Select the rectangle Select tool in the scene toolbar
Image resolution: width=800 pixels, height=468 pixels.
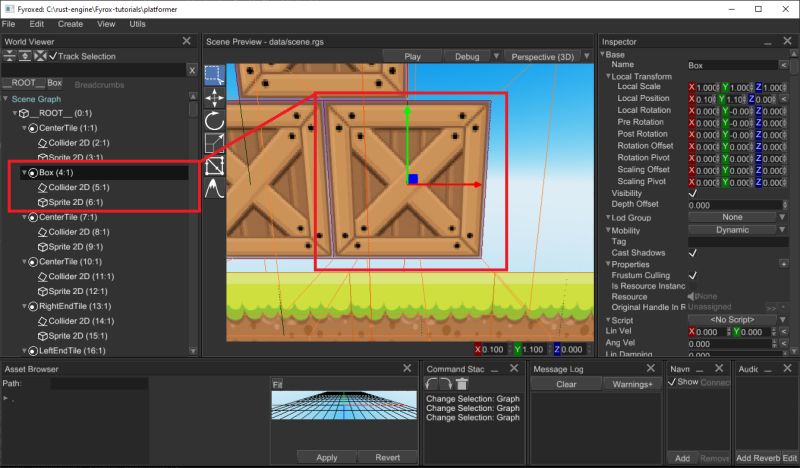click(214, 75)
